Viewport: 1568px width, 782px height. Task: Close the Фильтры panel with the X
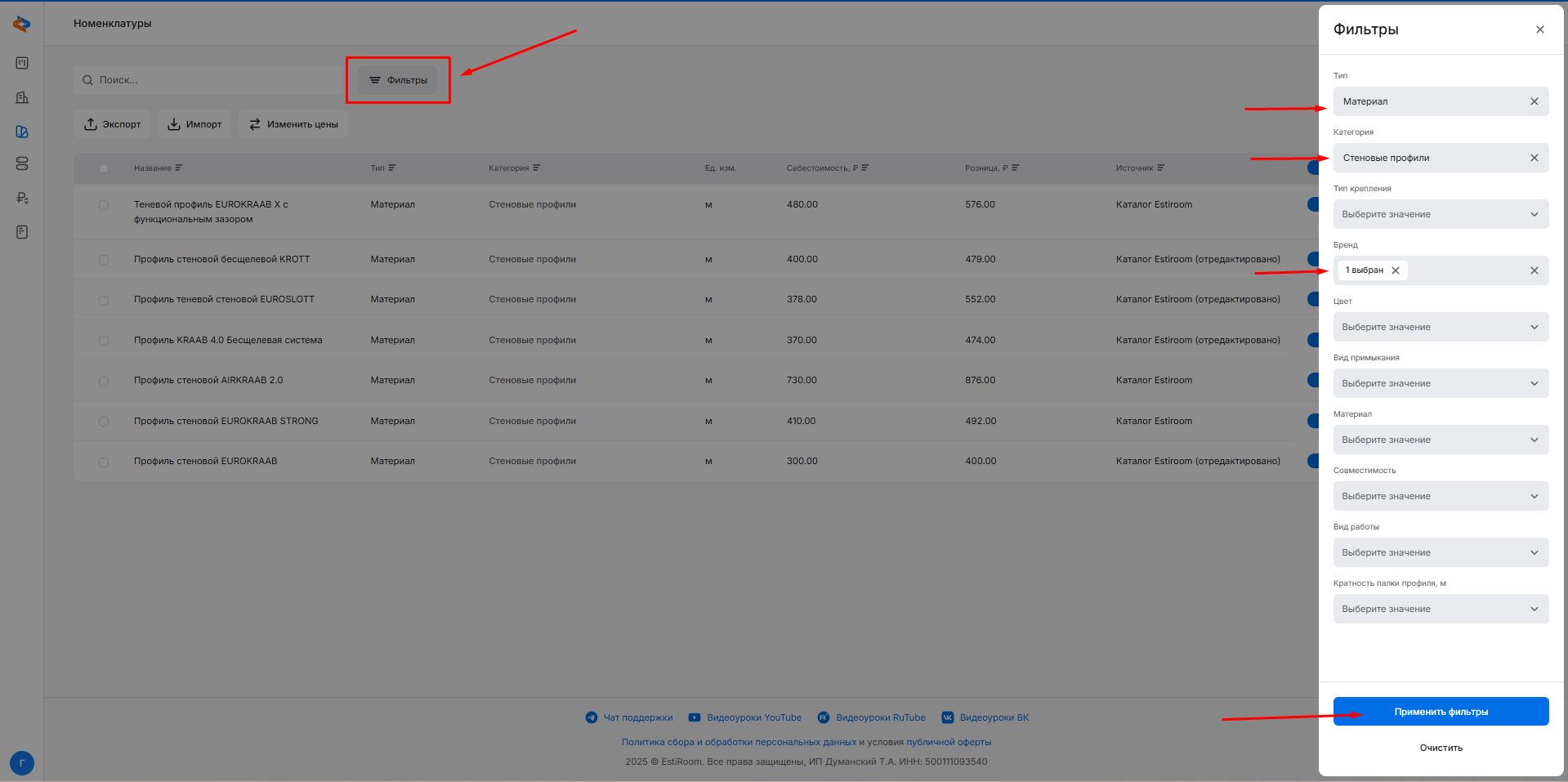tap(1539, 29)
